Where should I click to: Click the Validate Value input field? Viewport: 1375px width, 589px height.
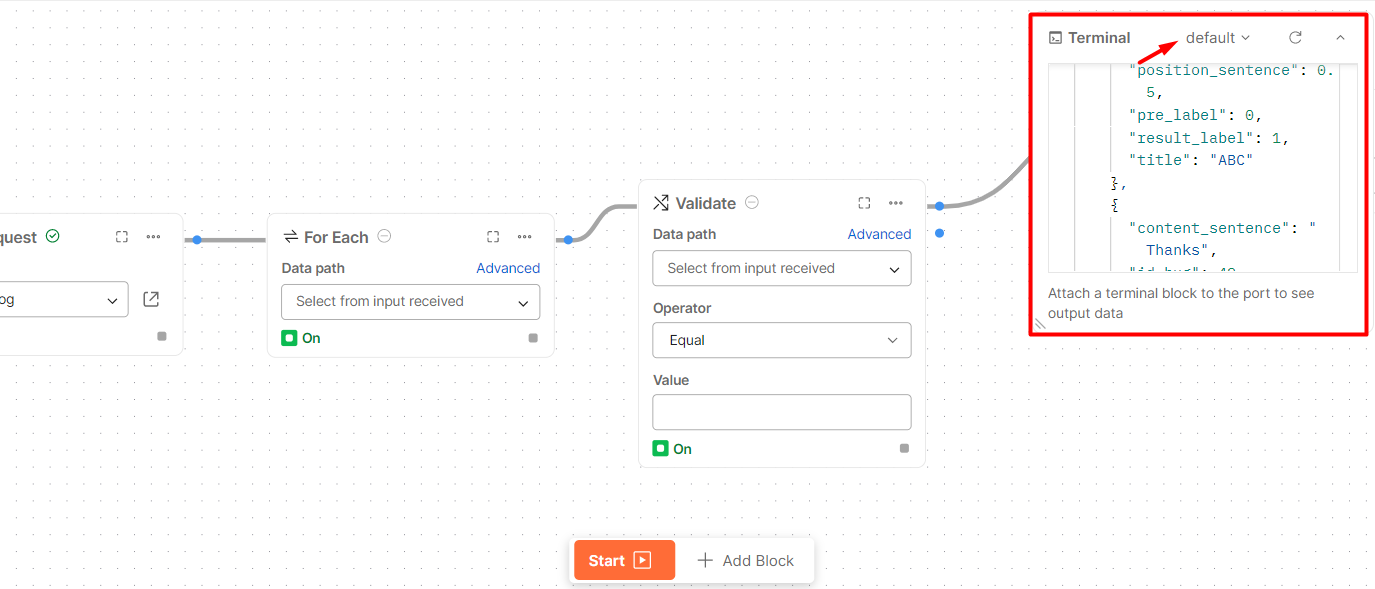tap(781, 412)
